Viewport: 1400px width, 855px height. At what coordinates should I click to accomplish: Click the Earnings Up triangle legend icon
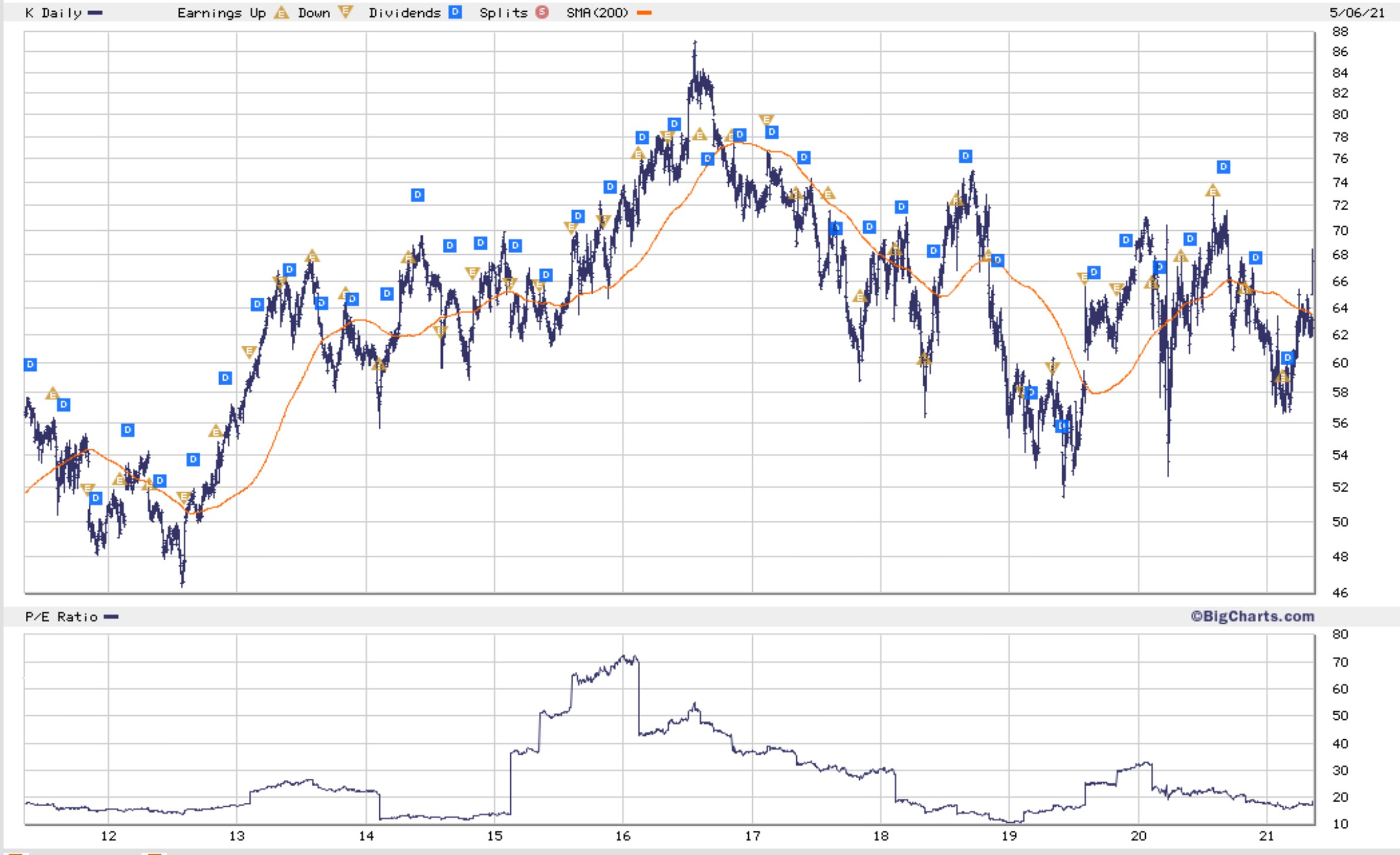282,12
